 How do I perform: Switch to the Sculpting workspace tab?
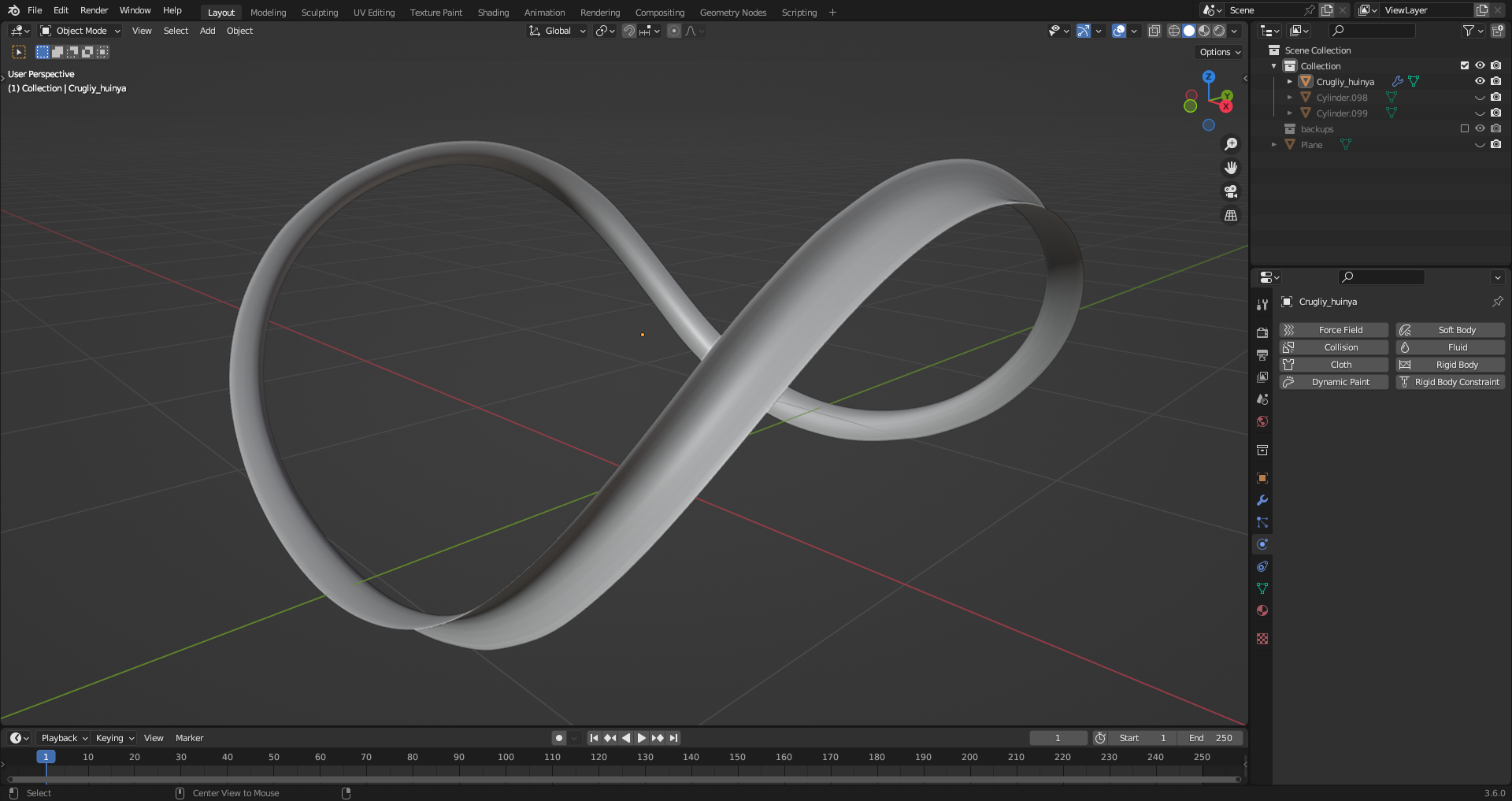(319, 13)
